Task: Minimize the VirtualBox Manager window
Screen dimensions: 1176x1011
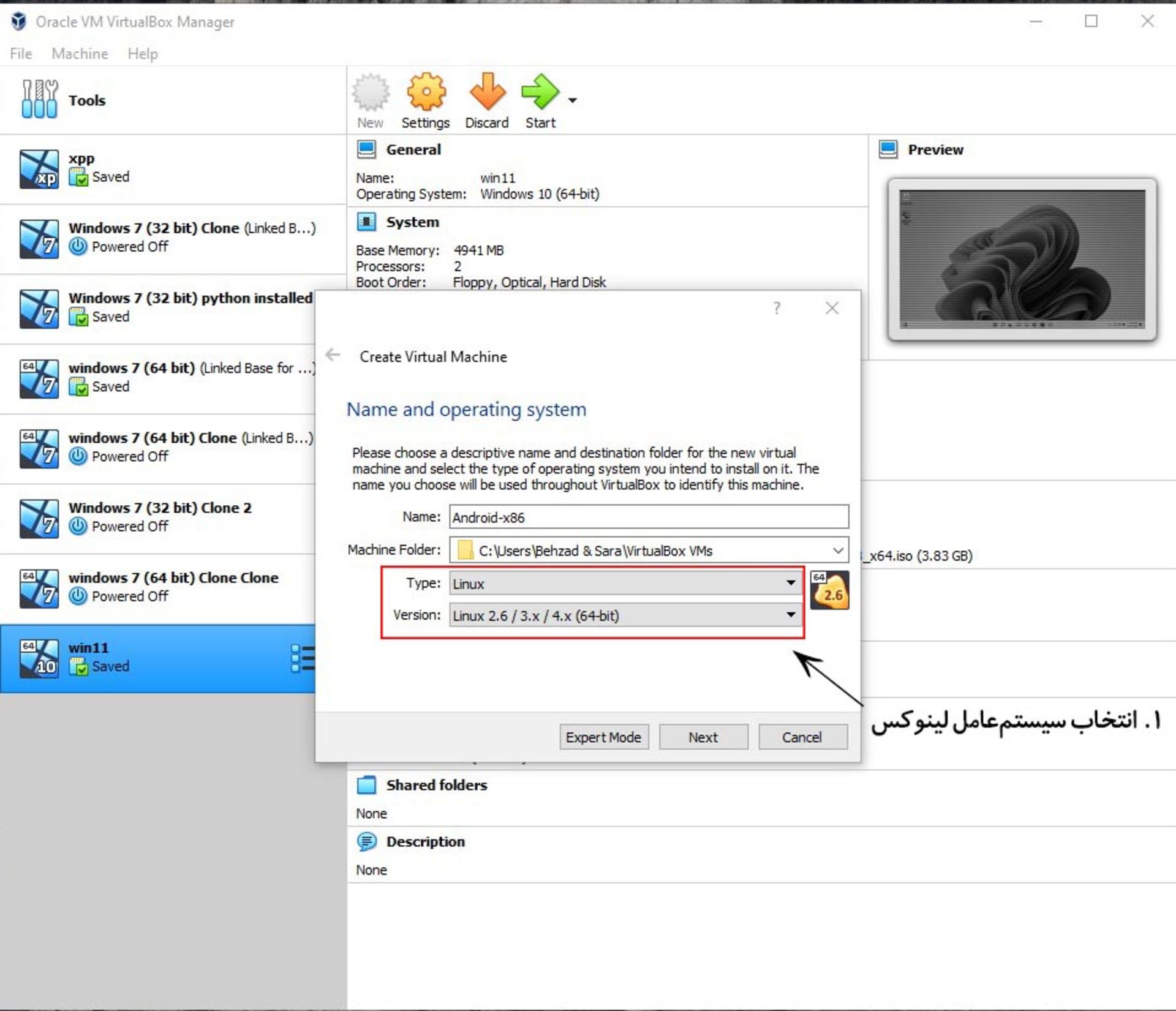Action: click(x=1036, y=21)
